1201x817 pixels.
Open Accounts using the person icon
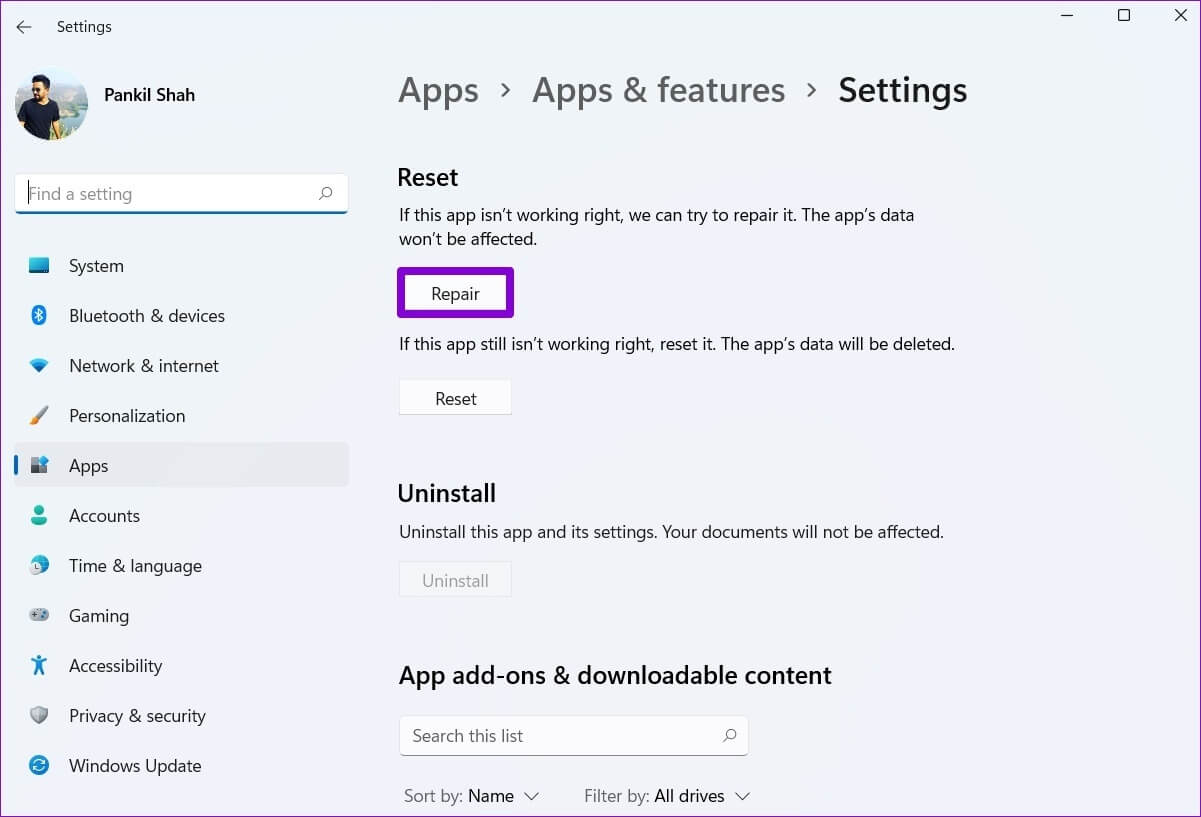click(x=39, y=516)
